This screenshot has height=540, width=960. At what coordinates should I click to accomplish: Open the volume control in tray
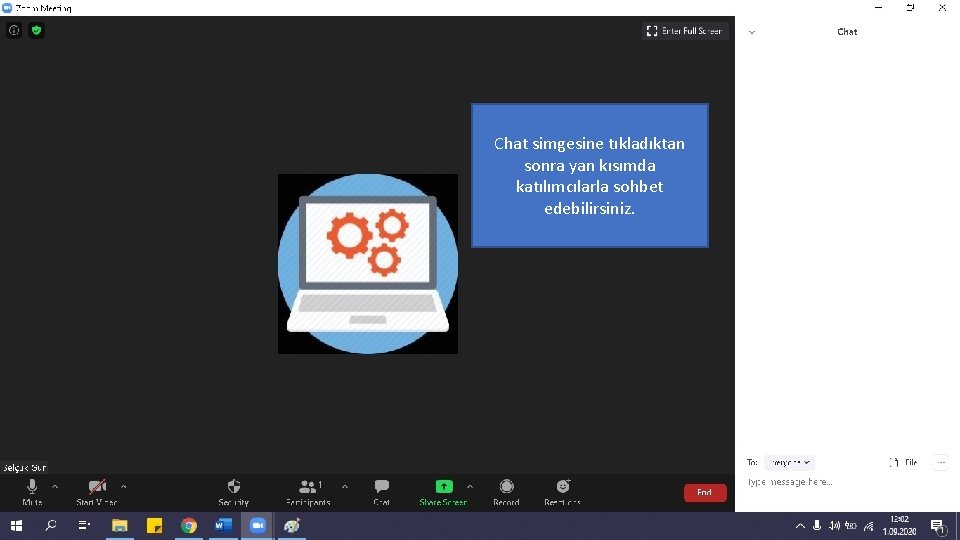pyautogui.click(x=834, y=526)
